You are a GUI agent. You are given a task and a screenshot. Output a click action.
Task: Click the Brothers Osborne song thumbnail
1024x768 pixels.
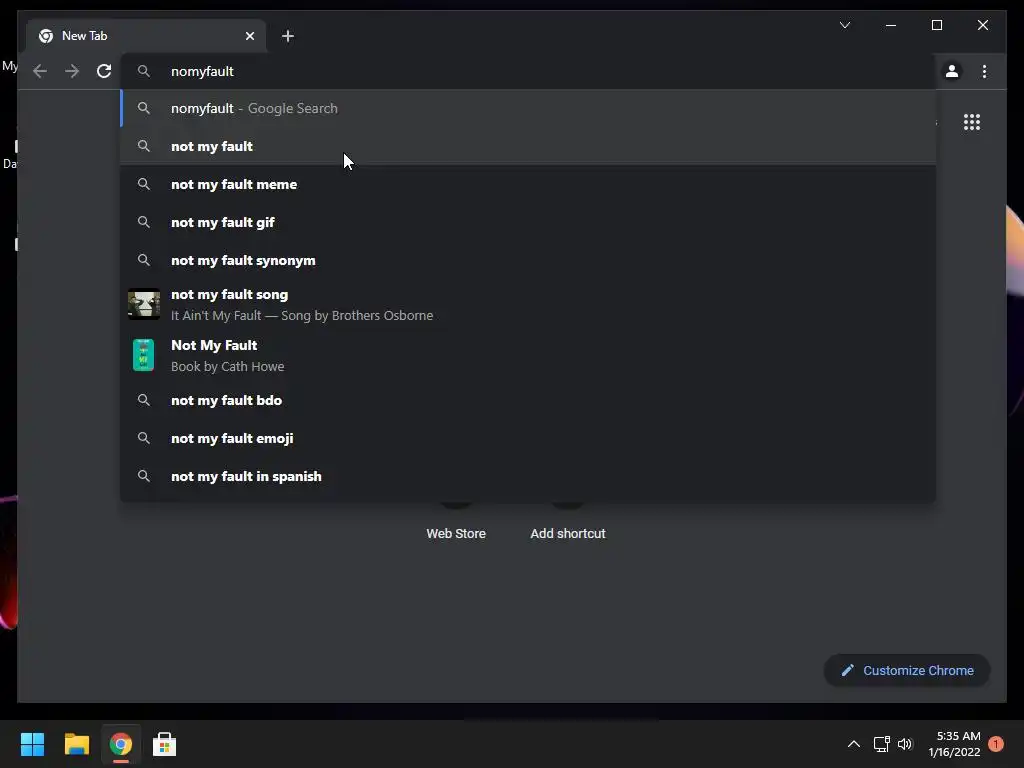144,304
